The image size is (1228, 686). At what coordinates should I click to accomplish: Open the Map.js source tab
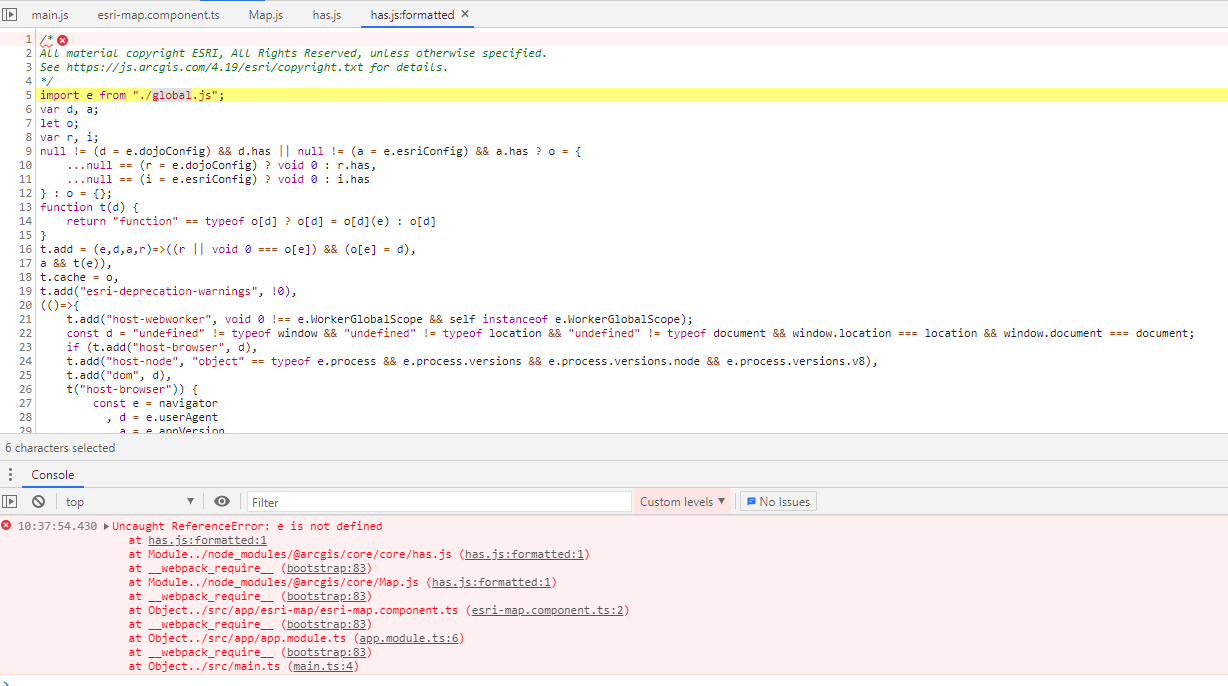(266, 15)
